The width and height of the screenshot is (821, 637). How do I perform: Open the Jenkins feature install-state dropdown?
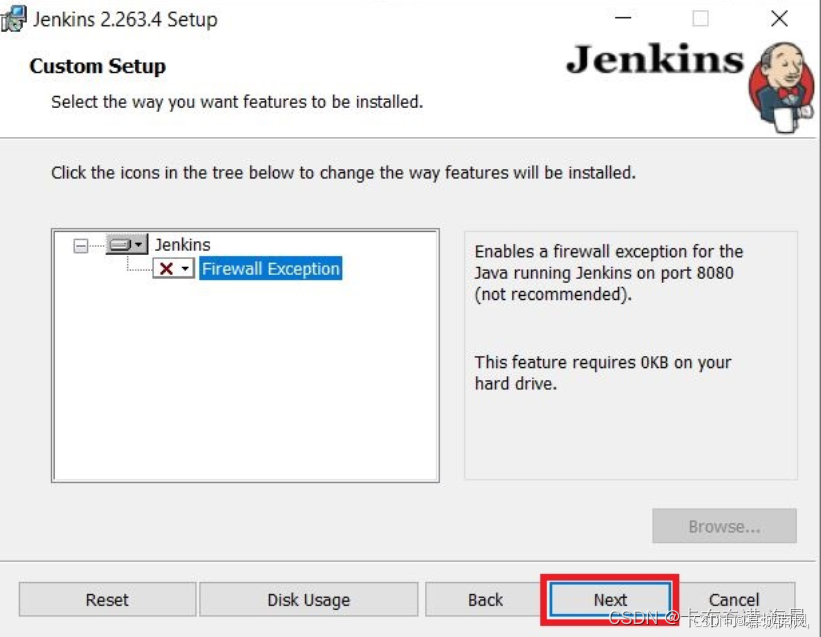(127, 244)
